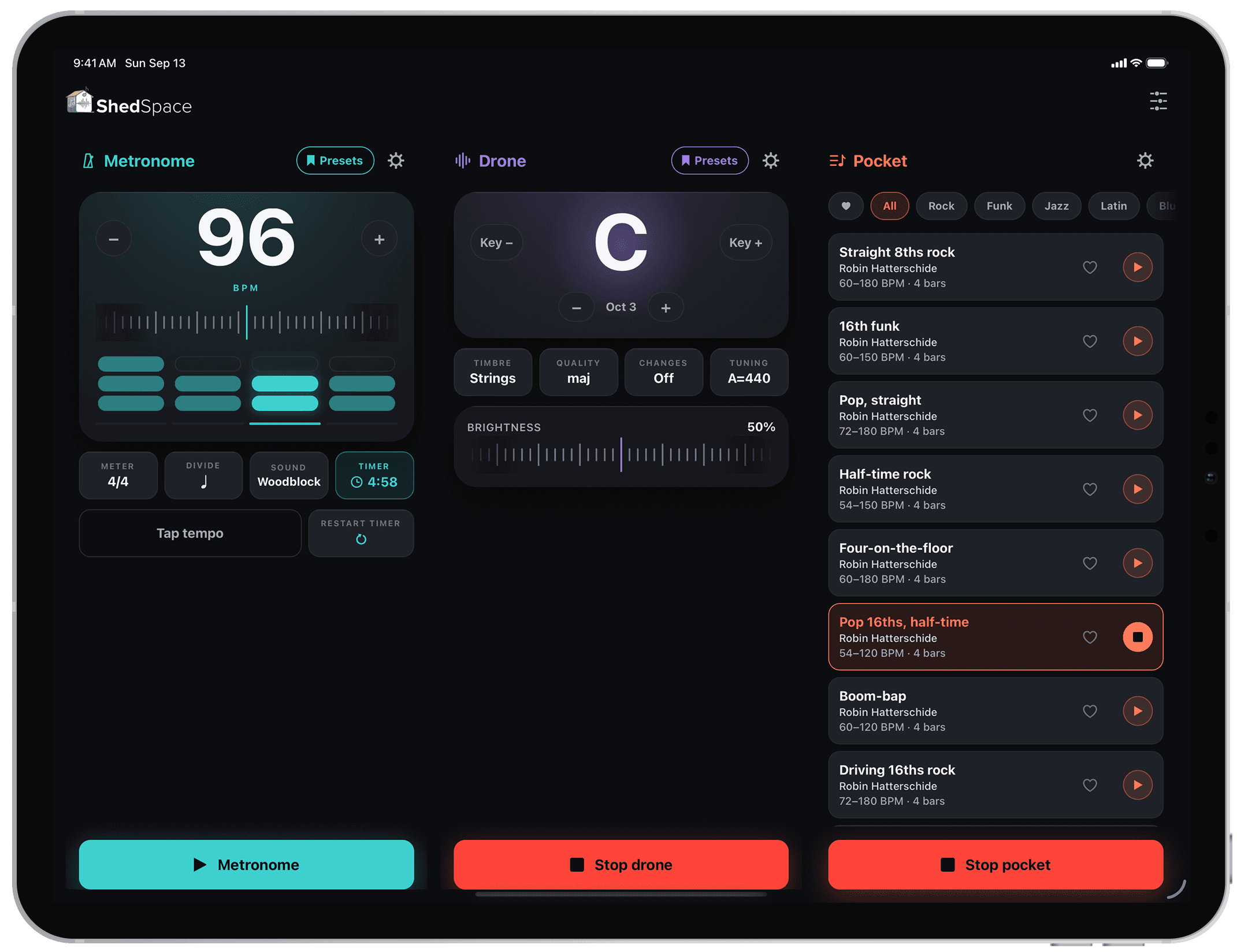Screen dimensions: 1237x952
Task: Increase BPM with the plus button
Action: tap(379, 239)
